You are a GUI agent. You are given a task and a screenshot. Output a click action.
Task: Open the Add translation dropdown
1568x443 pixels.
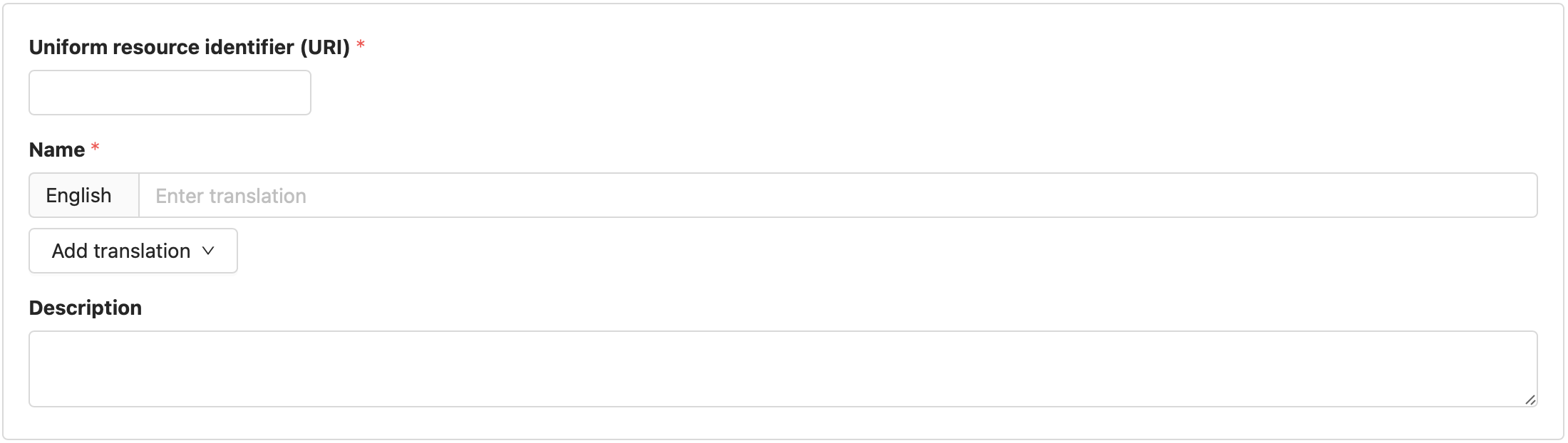tap(133, 251)
